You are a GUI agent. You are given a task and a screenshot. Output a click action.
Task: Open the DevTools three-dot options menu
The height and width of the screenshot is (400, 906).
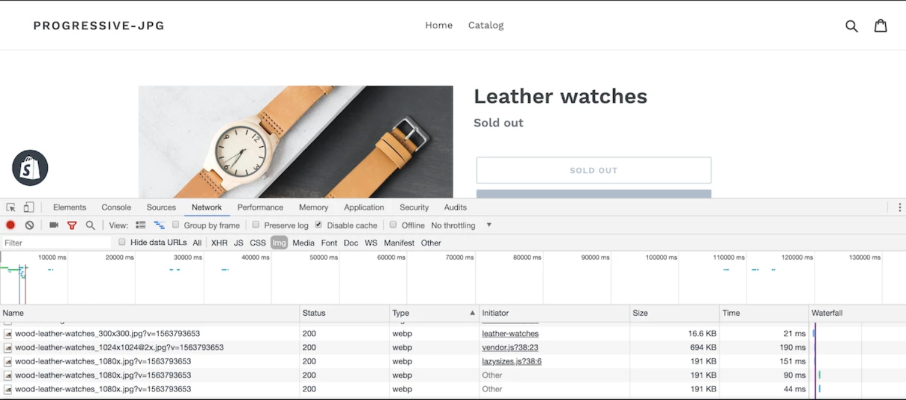(899, 208)
